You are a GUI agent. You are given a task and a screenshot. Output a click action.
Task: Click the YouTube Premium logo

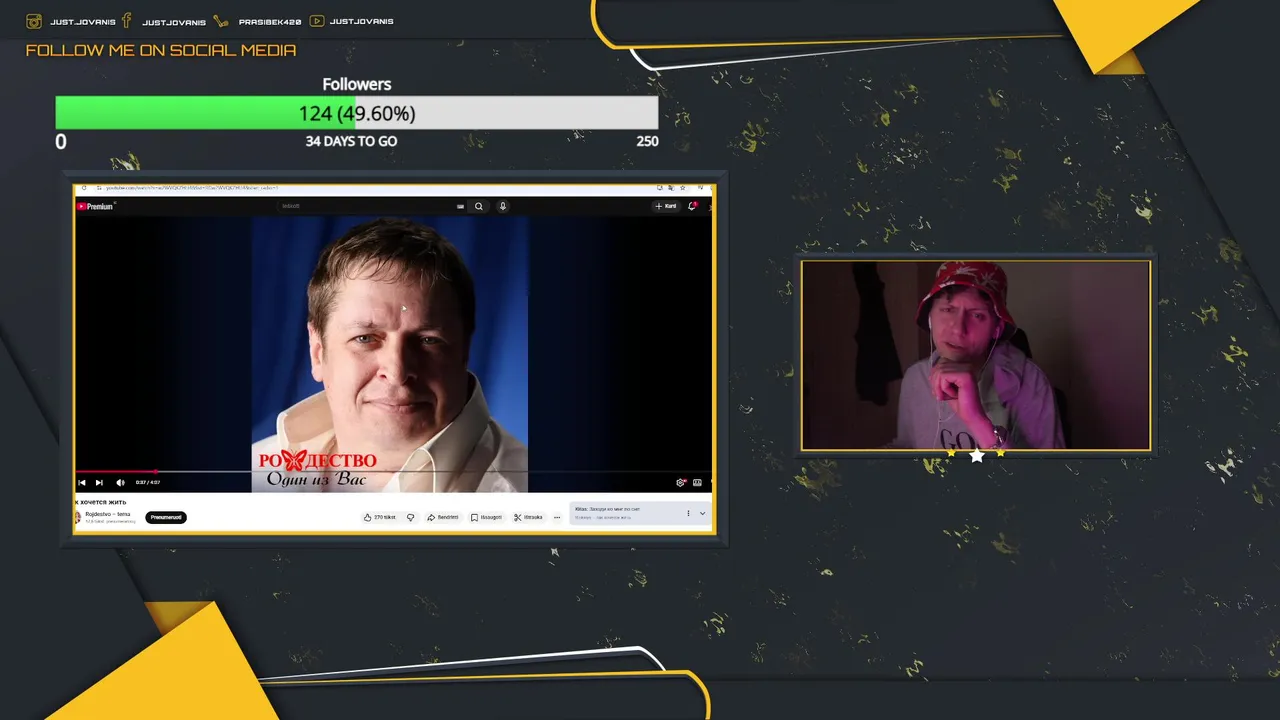pos(95,206)
